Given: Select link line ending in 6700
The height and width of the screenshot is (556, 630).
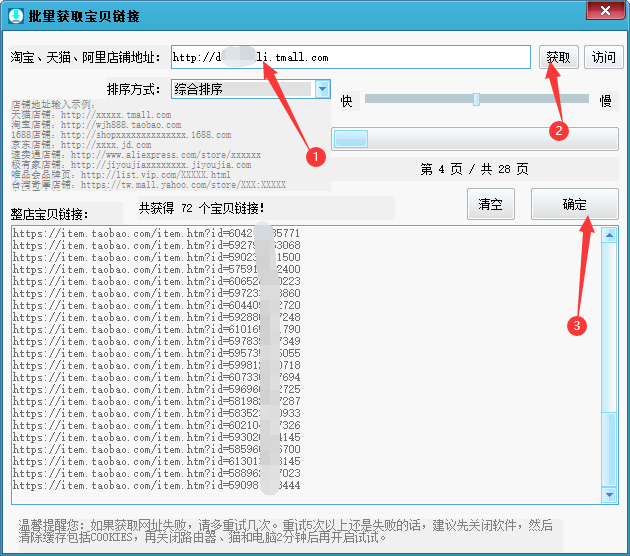Looking at the screenshot, I should [x=156, y=449].
